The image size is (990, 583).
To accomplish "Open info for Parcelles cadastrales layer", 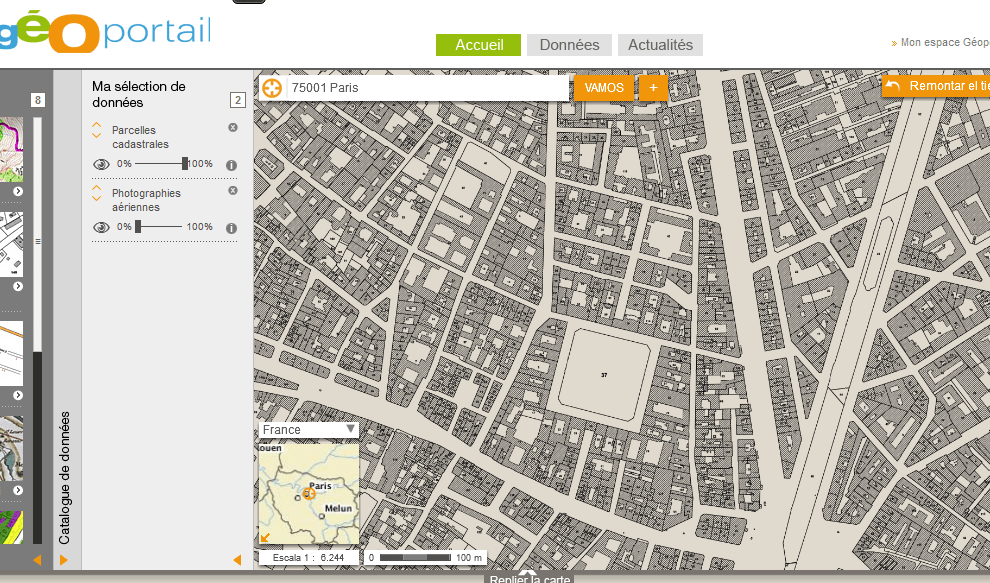I will [232, 165].
